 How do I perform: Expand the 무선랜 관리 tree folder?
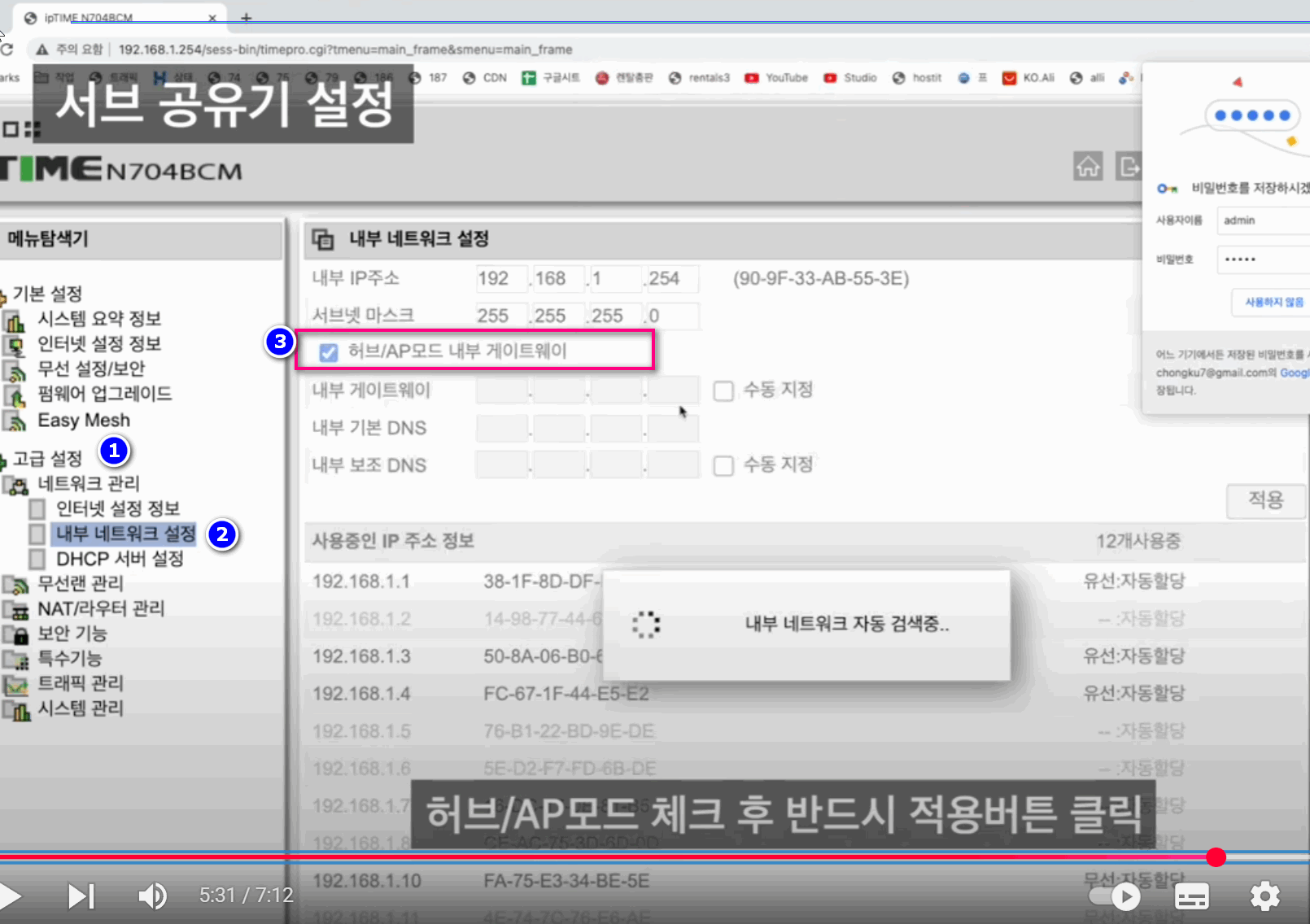point(15,584)
